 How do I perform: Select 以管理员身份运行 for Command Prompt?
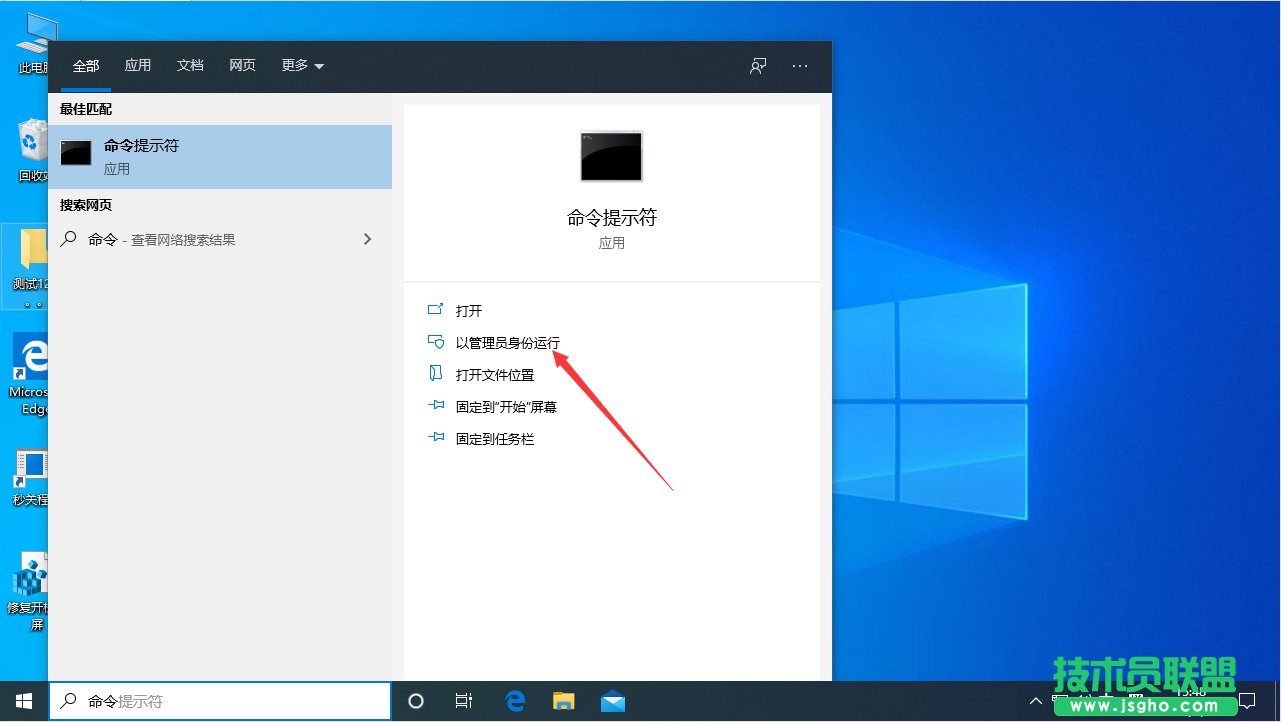click(x=505, y=342)
